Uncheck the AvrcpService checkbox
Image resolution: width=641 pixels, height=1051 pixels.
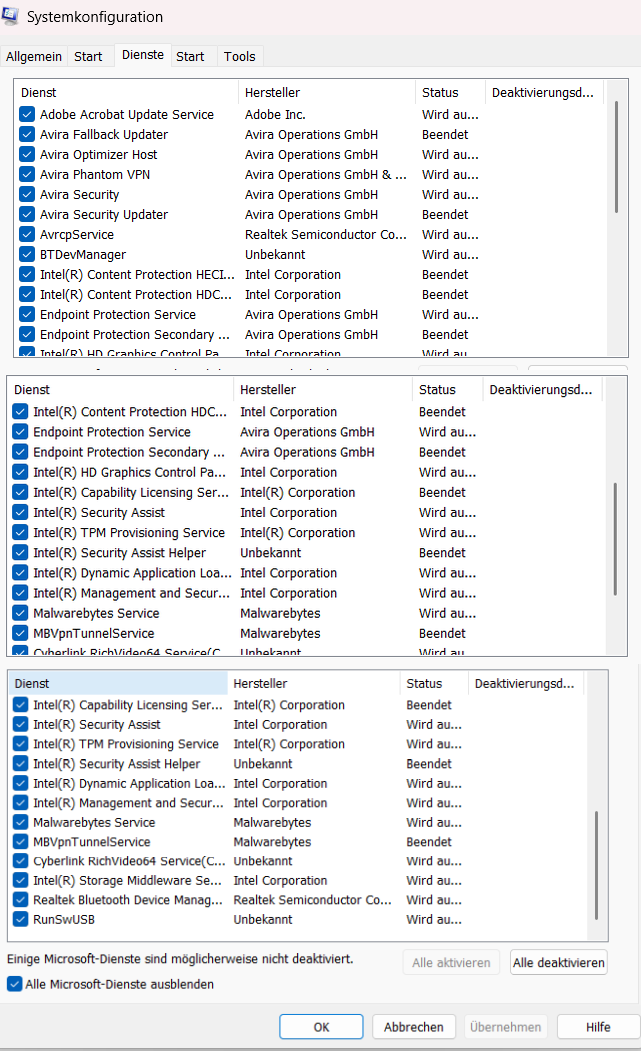tap(27, 235)
